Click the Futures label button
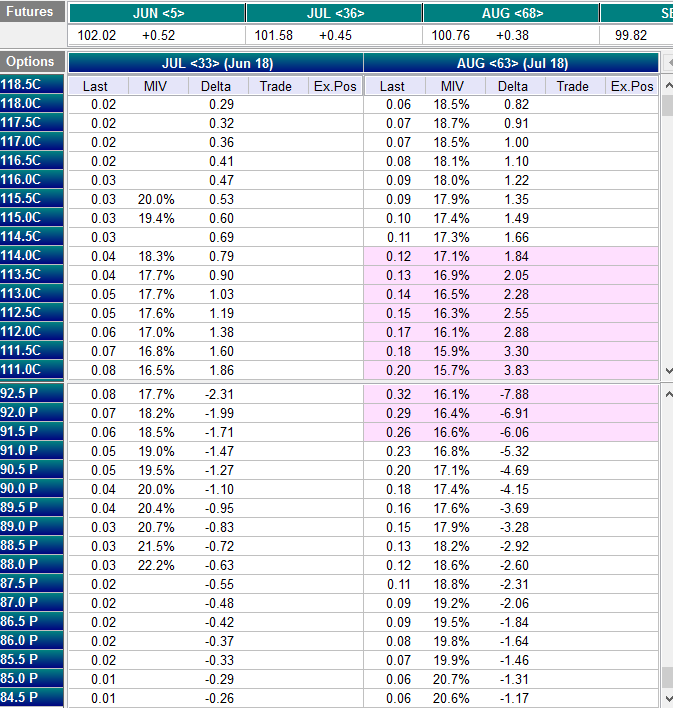This screenshot has height=708, width=673. pyautogui.click(x=32, y=12)
